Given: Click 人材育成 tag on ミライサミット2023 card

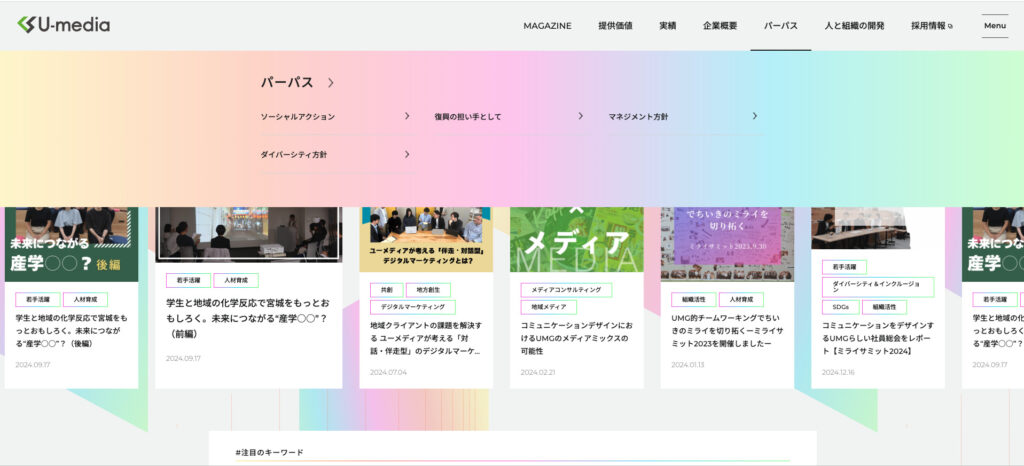Looking at the screenshot, I should point(741,300).
